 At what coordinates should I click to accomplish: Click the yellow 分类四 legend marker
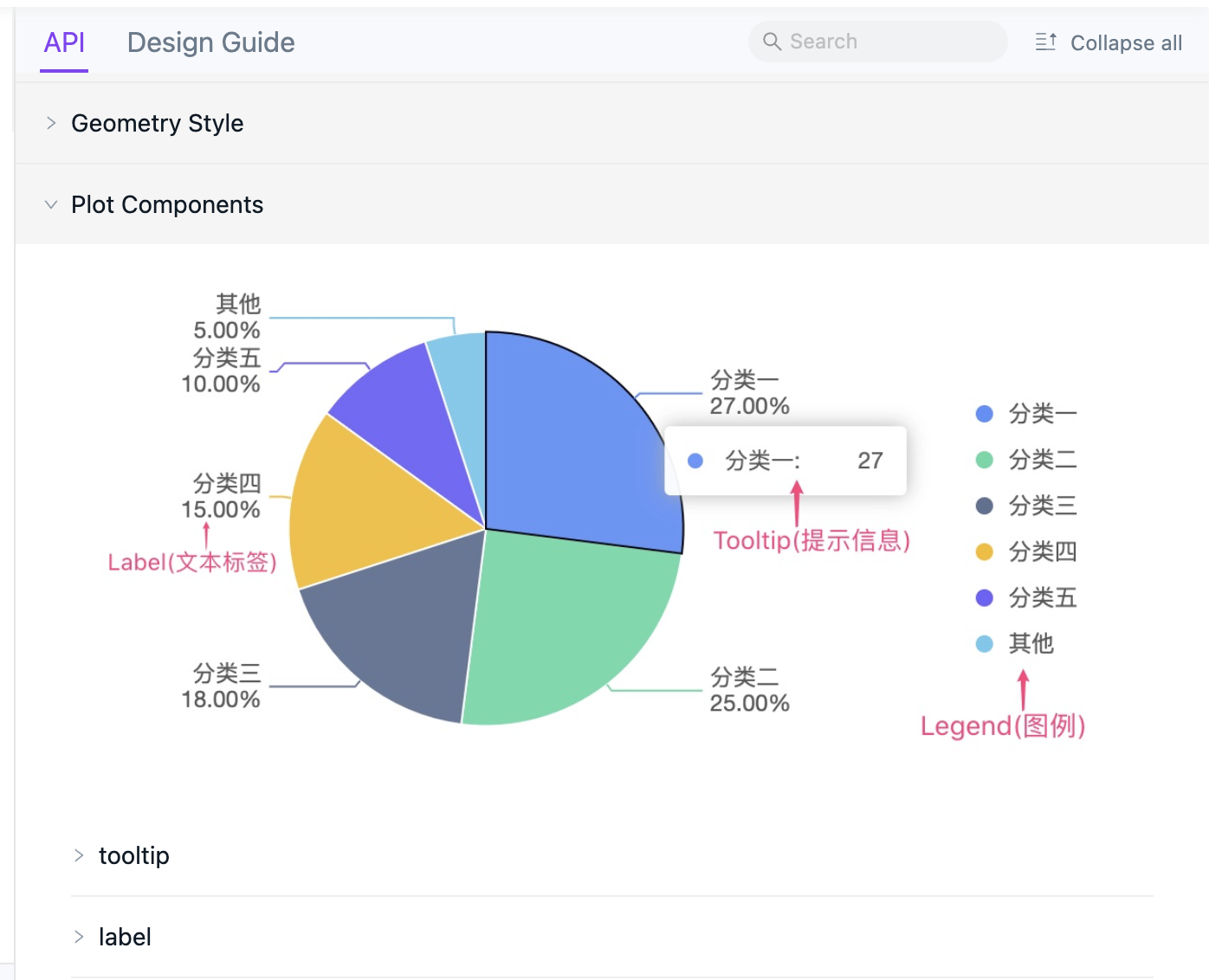click(984, 551)
